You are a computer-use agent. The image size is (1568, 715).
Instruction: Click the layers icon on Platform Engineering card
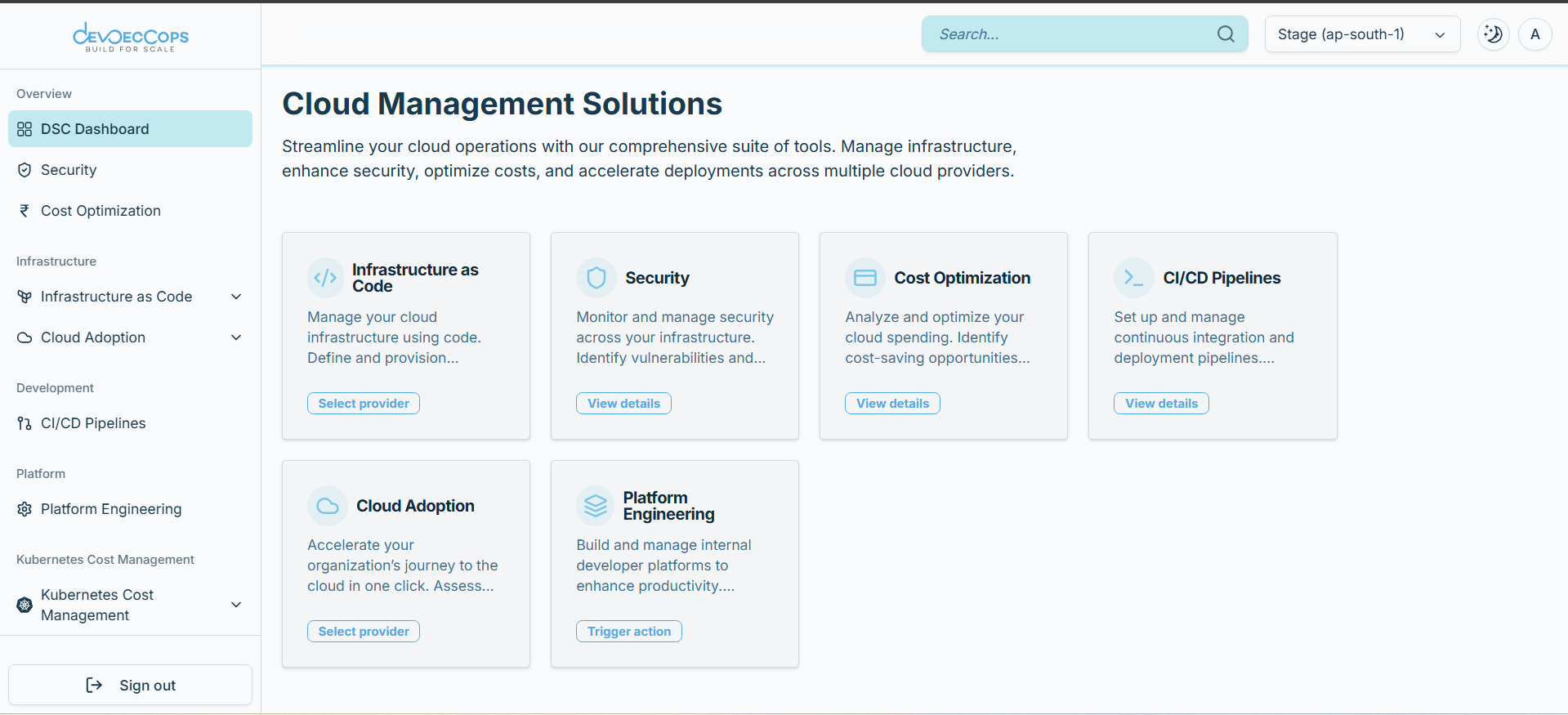(596, 506)
